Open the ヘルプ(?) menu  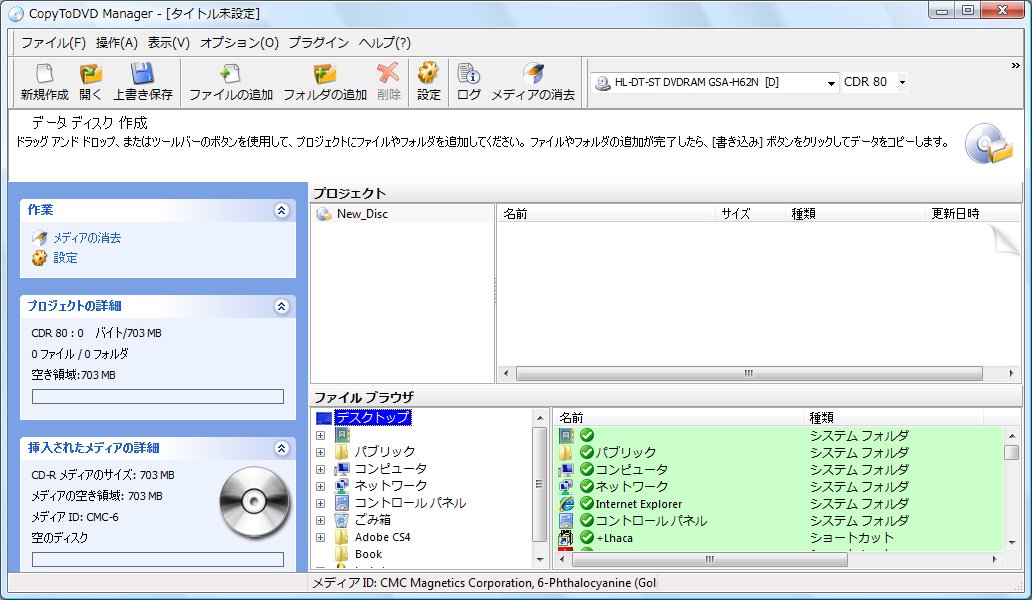(x=384, y=43)
